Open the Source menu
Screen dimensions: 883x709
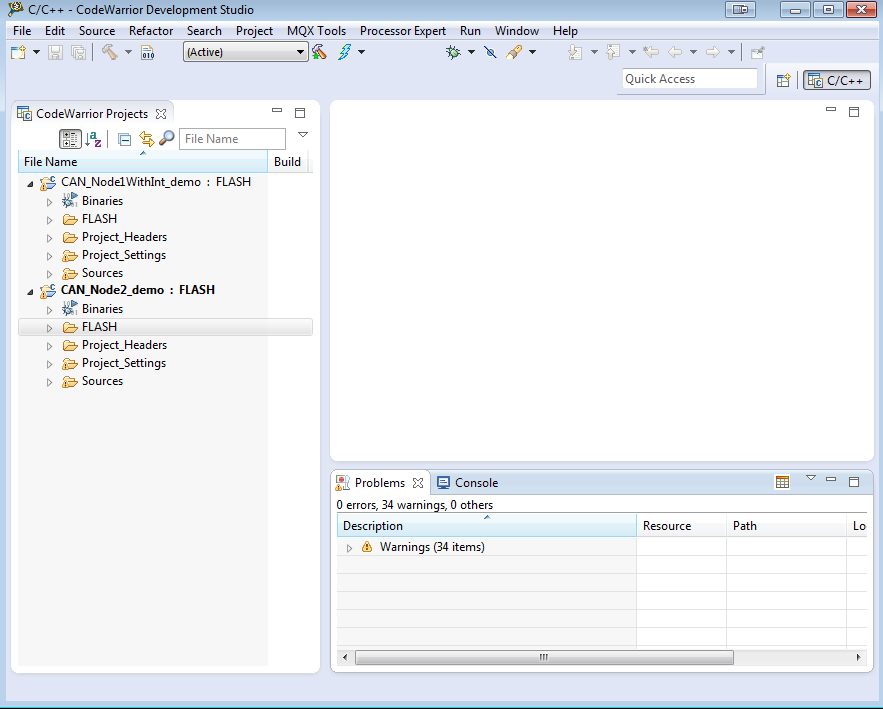pos(97,31)
